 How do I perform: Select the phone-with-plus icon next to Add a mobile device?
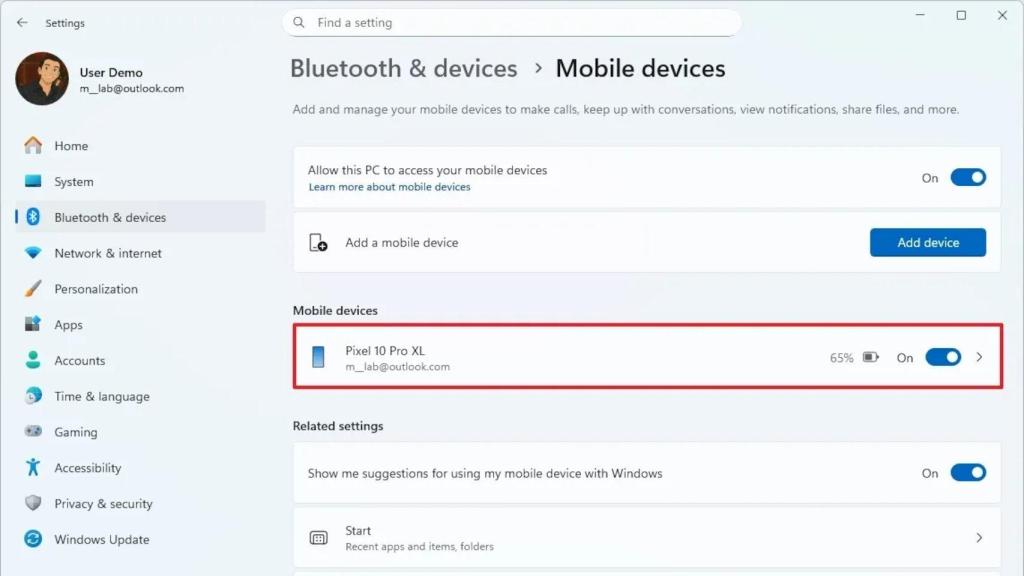(319, 242)
